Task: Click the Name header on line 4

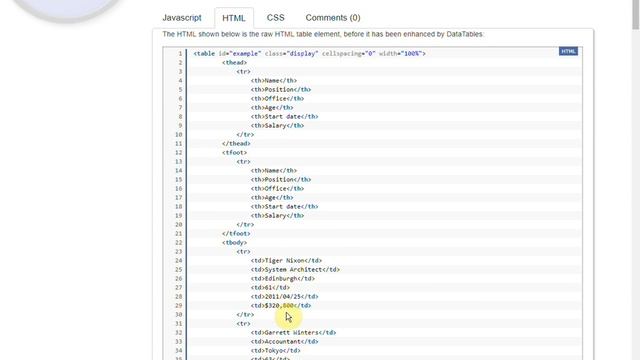Action: point(274,81)
